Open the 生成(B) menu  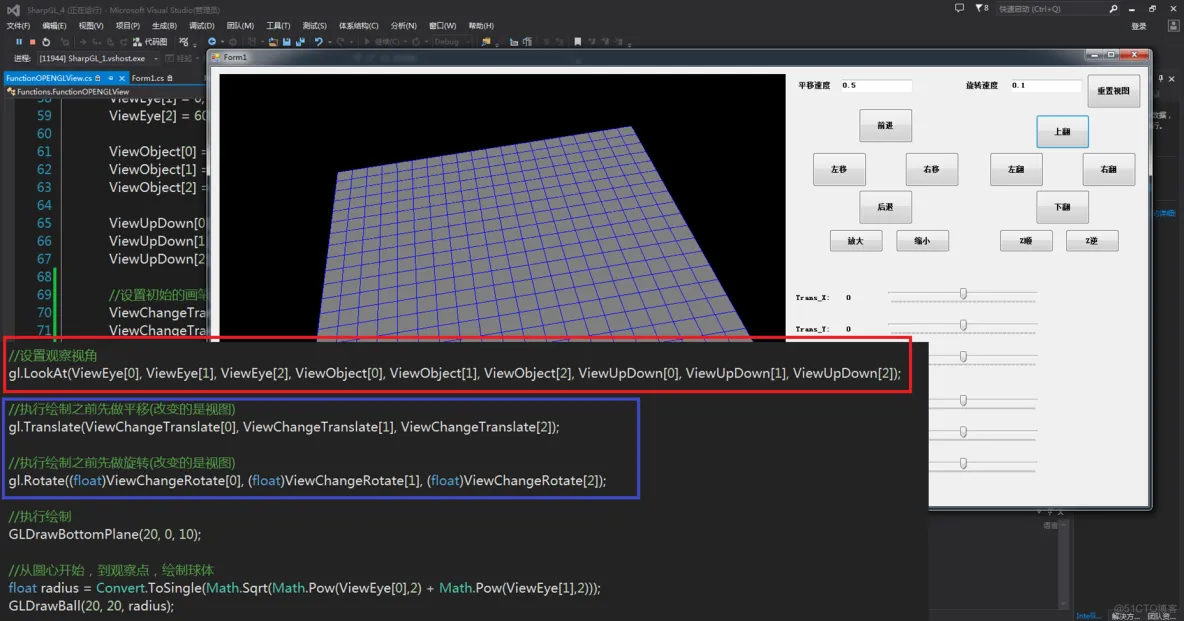pos(164,26)
